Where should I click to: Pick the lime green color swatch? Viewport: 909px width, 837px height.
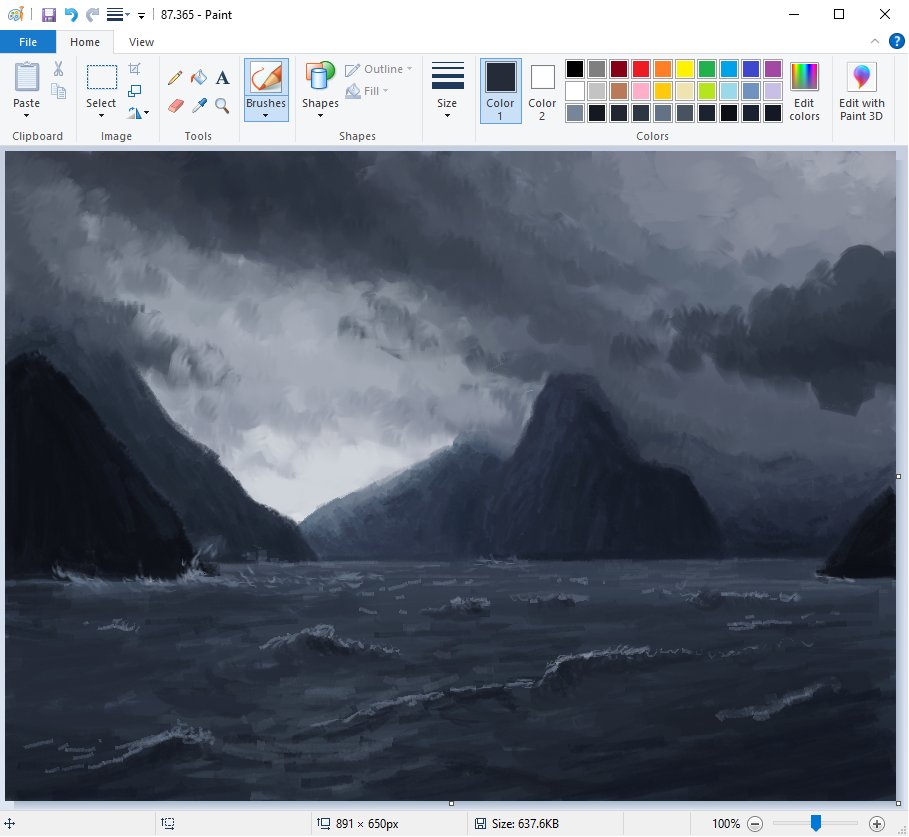(x=707, y=91)
